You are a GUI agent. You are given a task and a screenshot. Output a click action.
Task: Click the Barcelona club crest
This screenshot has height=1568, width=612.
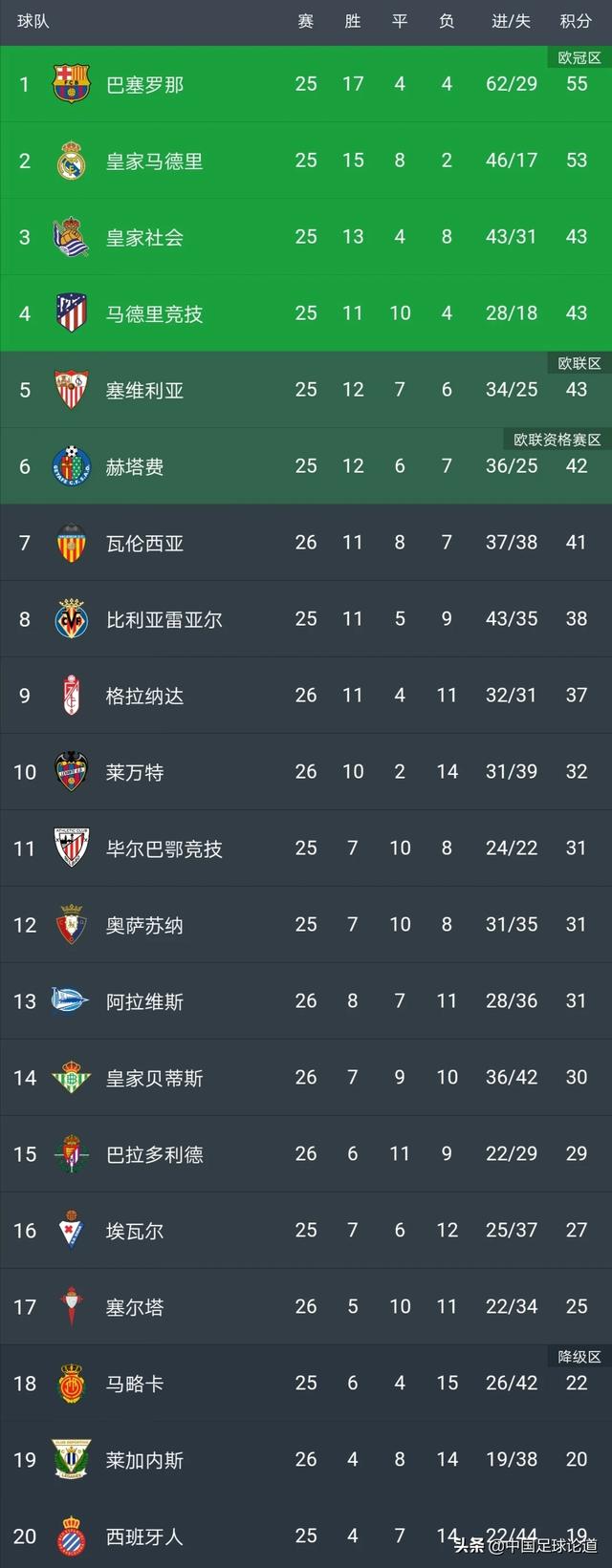point(71,84)
